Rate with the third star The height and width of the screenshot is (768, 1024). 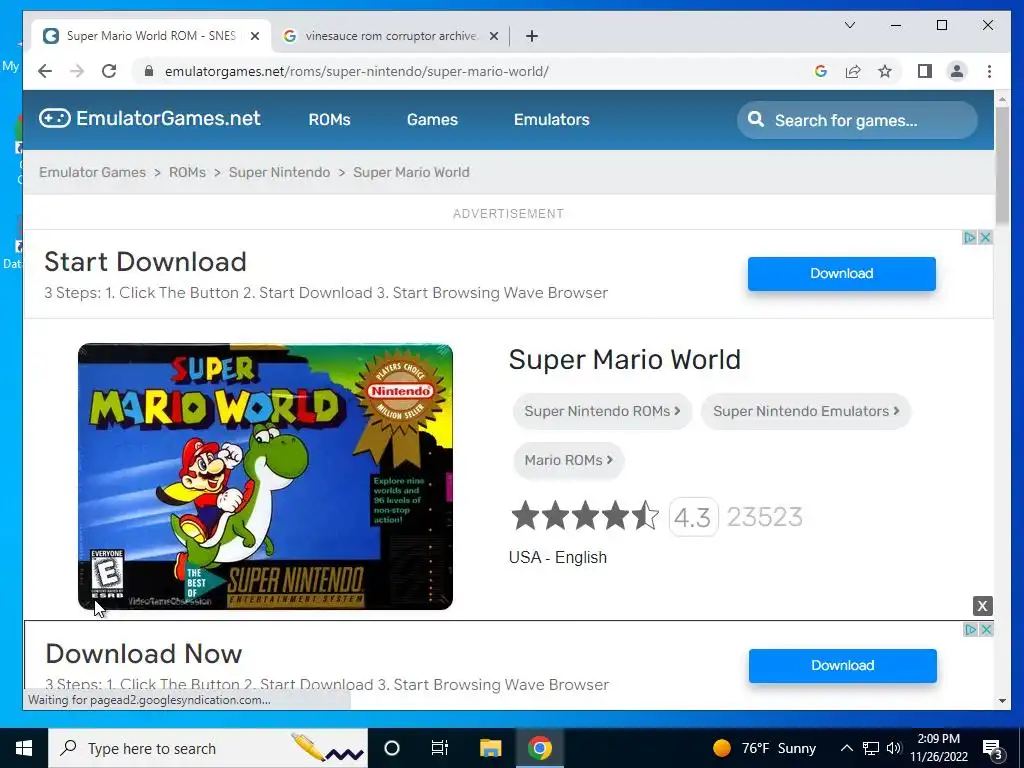585,516
